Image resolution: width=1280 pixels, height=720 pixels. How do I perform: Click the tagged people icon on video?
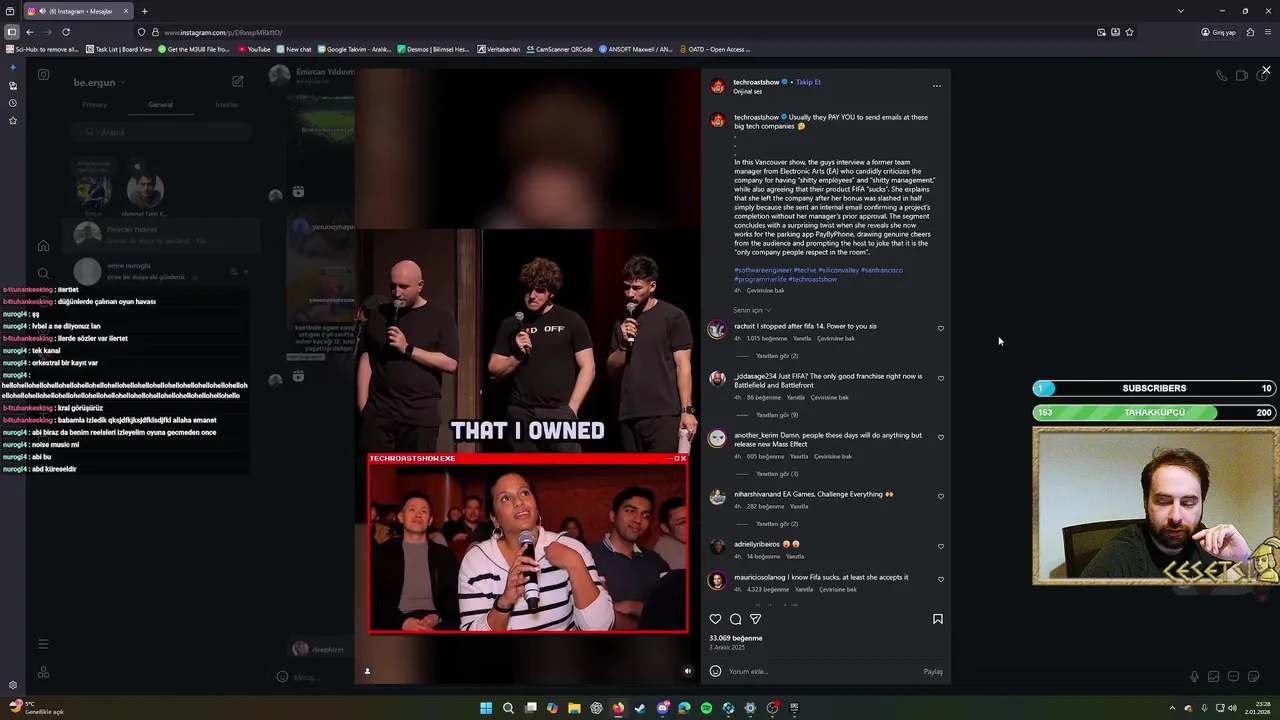click(367, 671)
